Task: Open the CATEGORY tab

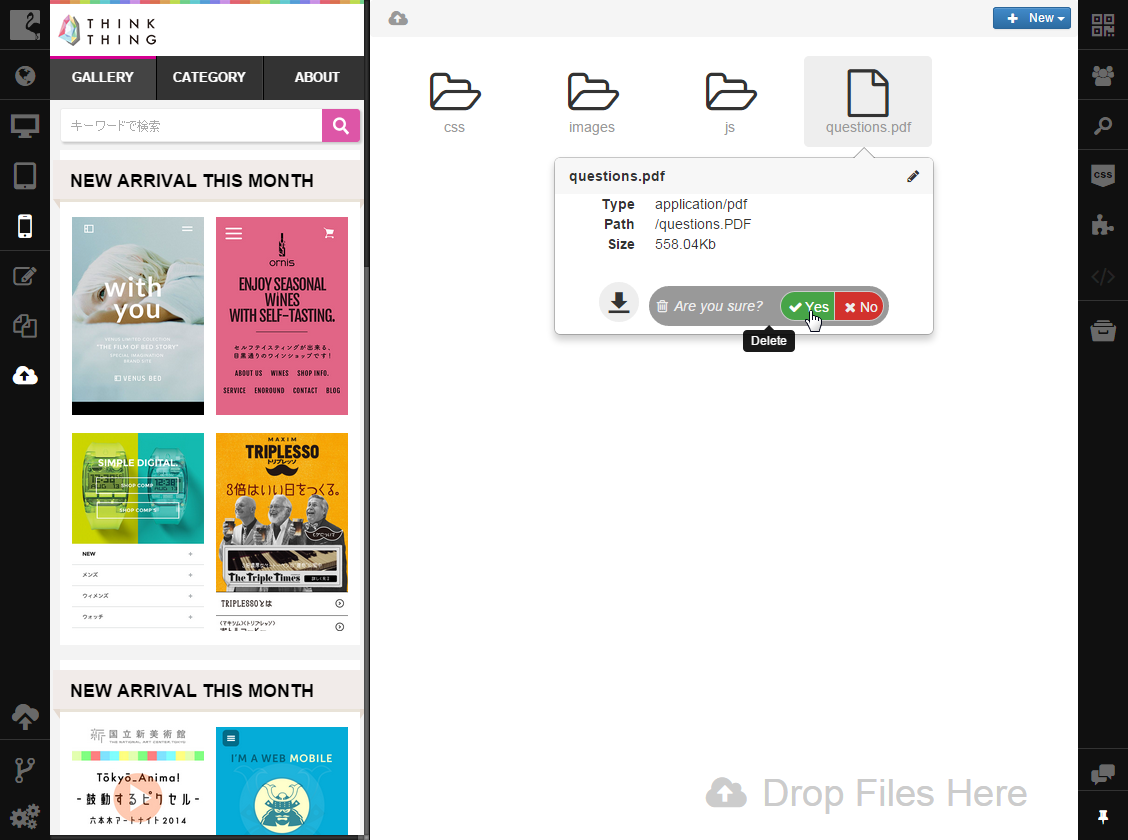Action: pyautogui.click(x=209, y=77)
